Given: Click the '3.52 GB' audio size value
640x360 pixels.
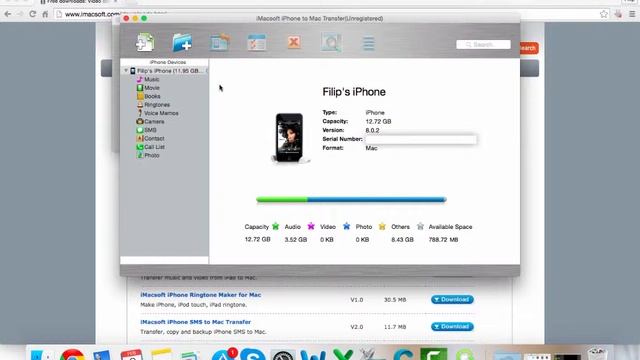Looking at the screenshot, I should tap(296, 240).
